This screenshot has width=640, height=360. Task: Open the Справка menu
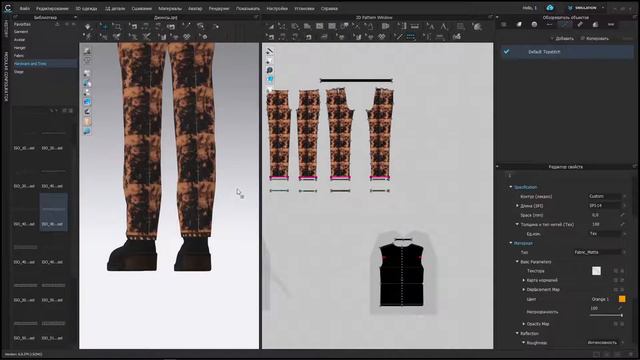(329, 8)
